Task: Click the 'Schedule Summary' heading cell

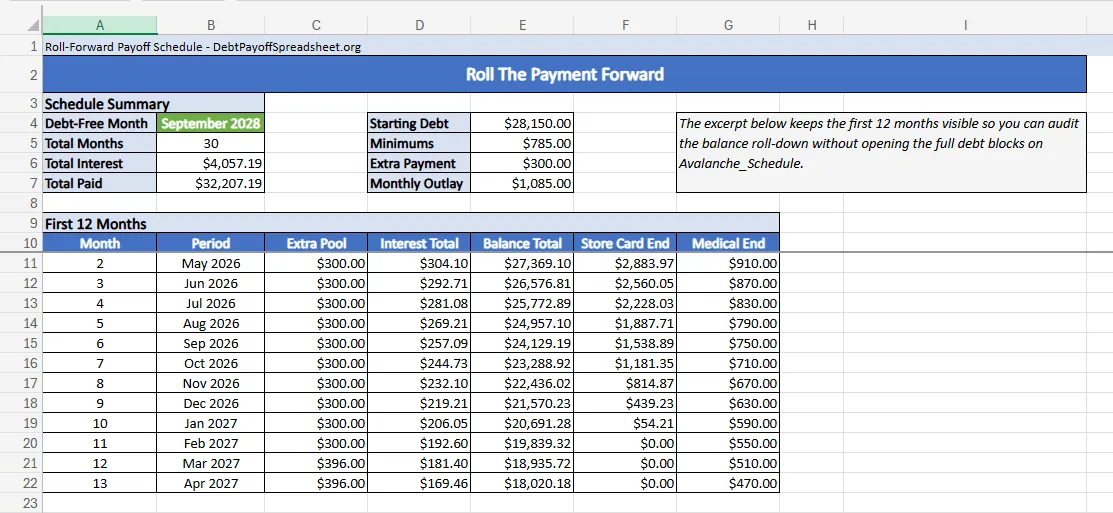Action: (153, 104)
